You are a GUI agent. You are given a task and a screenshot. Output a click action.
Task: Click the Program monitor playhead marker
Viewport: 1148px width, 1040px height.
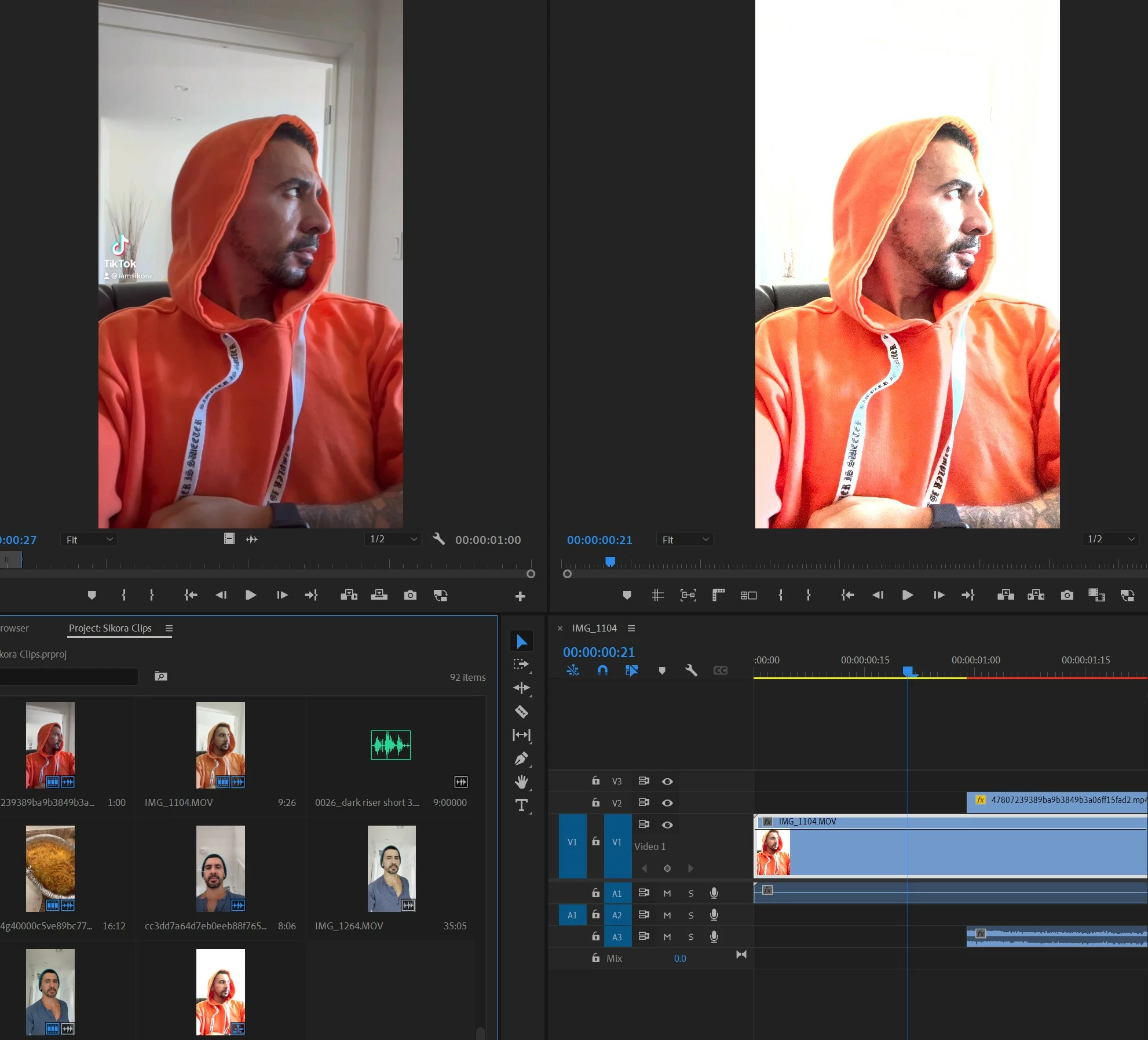click(x=610, y=561)
